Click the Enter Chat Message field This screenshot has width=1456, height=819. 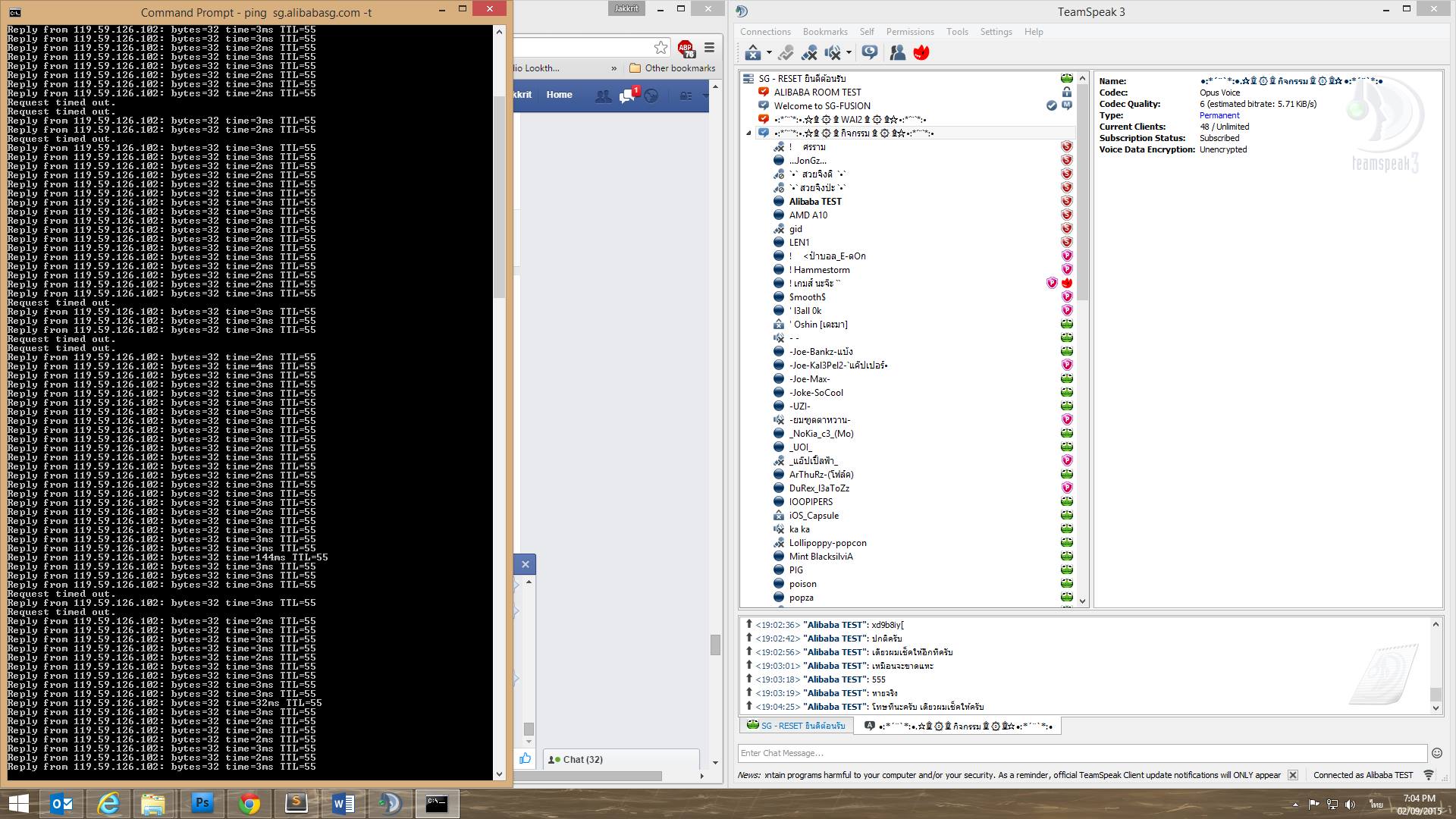[1081, 753]
